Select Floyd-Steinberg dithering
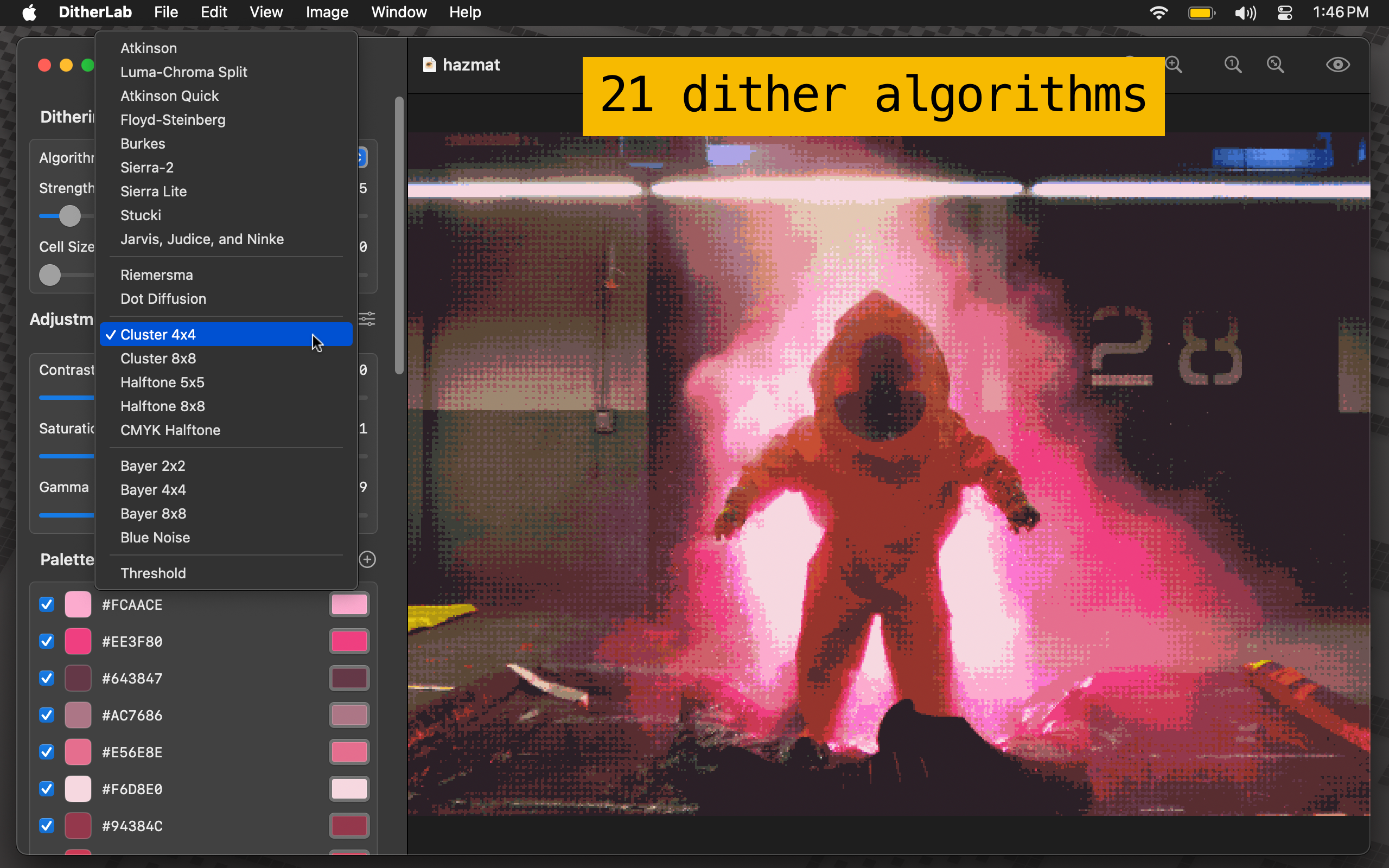The width and height of the screenshot is (1389, 868). point(226,119)
